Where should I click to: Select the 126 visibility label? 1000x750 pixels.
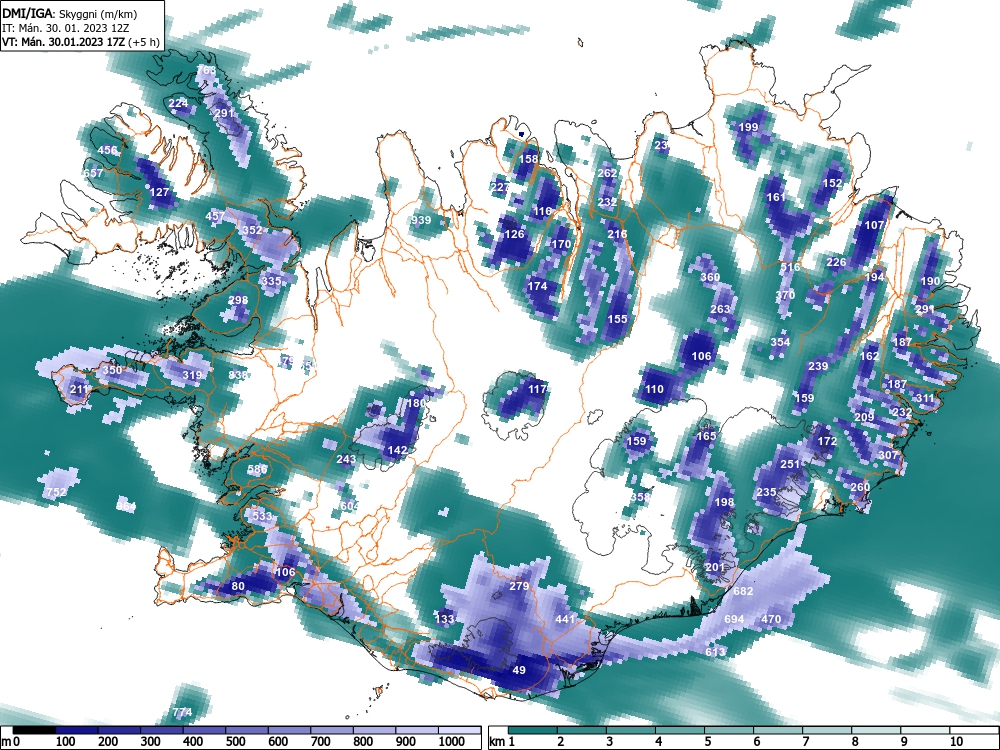tap(514, 235)
